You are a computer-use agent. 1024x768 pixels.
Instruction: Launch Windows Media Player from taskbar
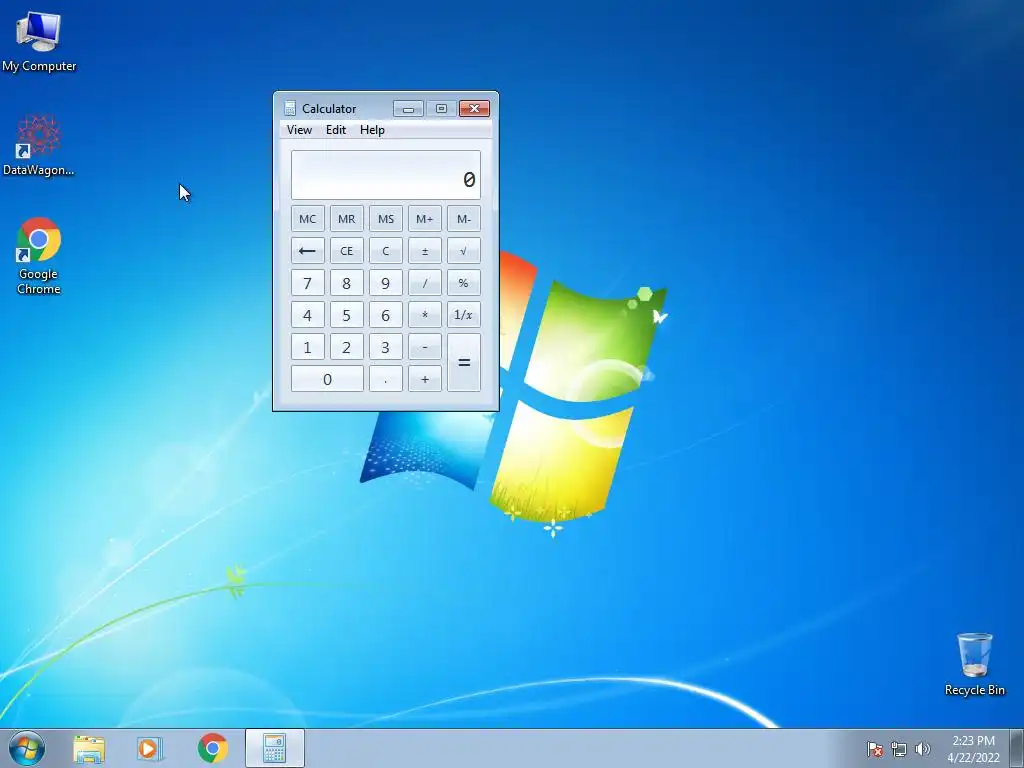click(x=150, y=749)
